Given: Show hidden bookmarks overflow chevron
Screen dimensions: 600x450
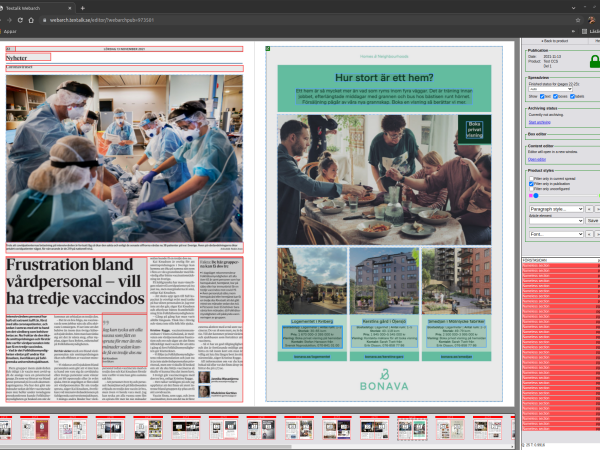Looking at the screenshot, I should [573, 31].
